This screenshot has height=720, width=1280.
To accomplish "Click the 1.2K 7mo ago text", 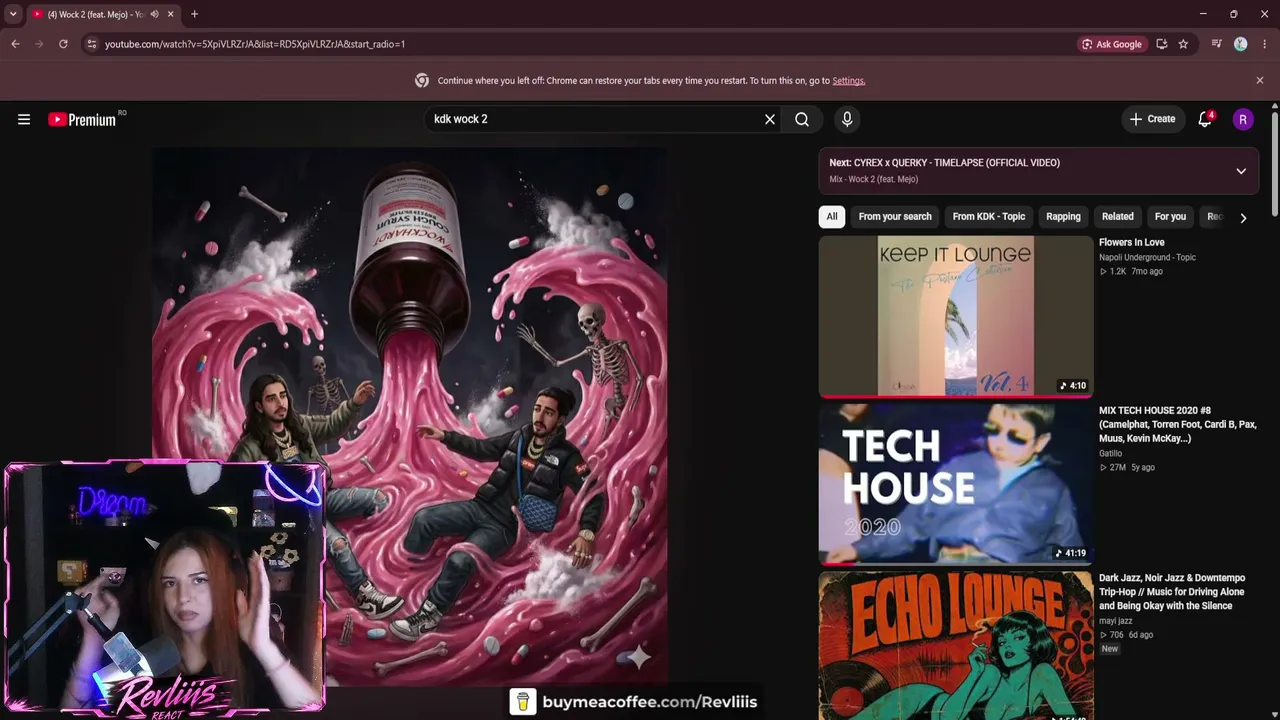I will click(x=1131, y=271).
